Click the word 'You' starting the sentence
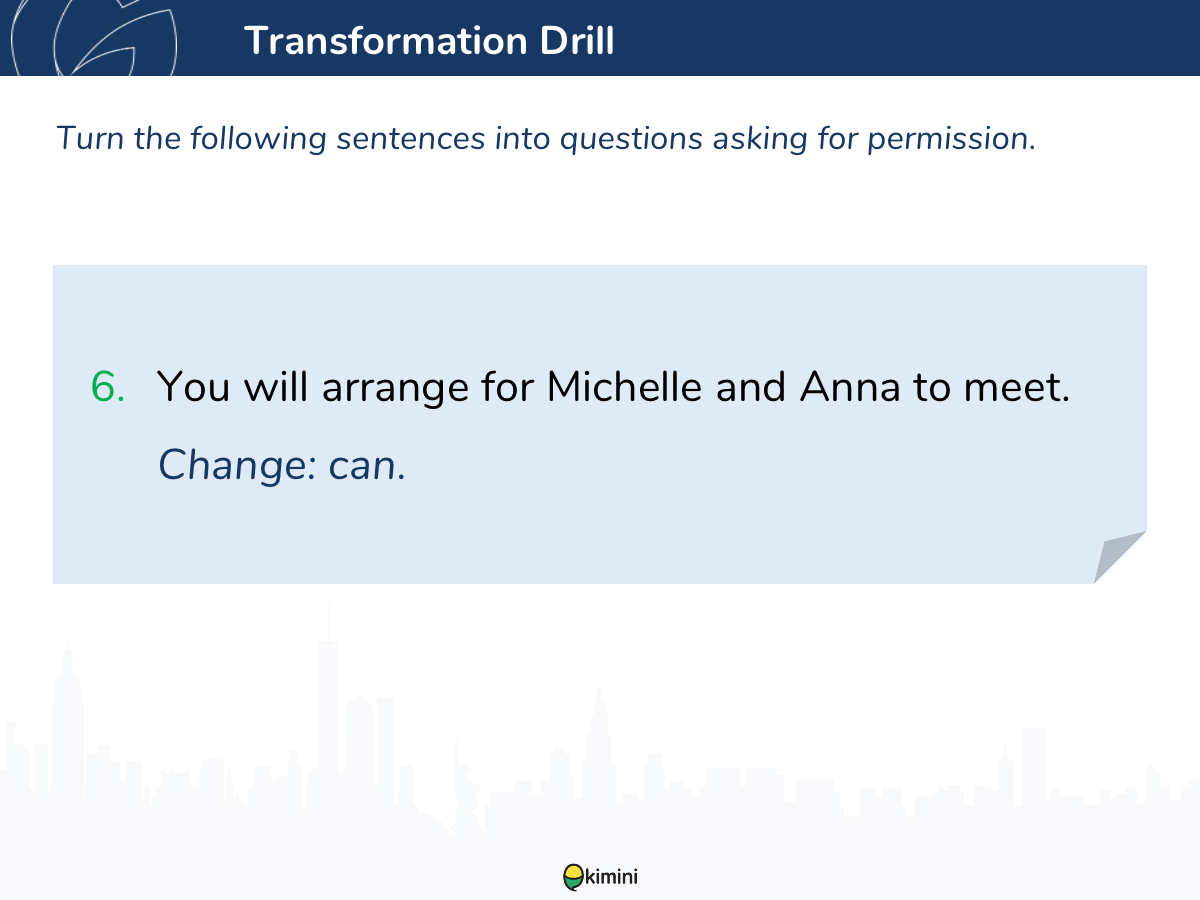 194,387
